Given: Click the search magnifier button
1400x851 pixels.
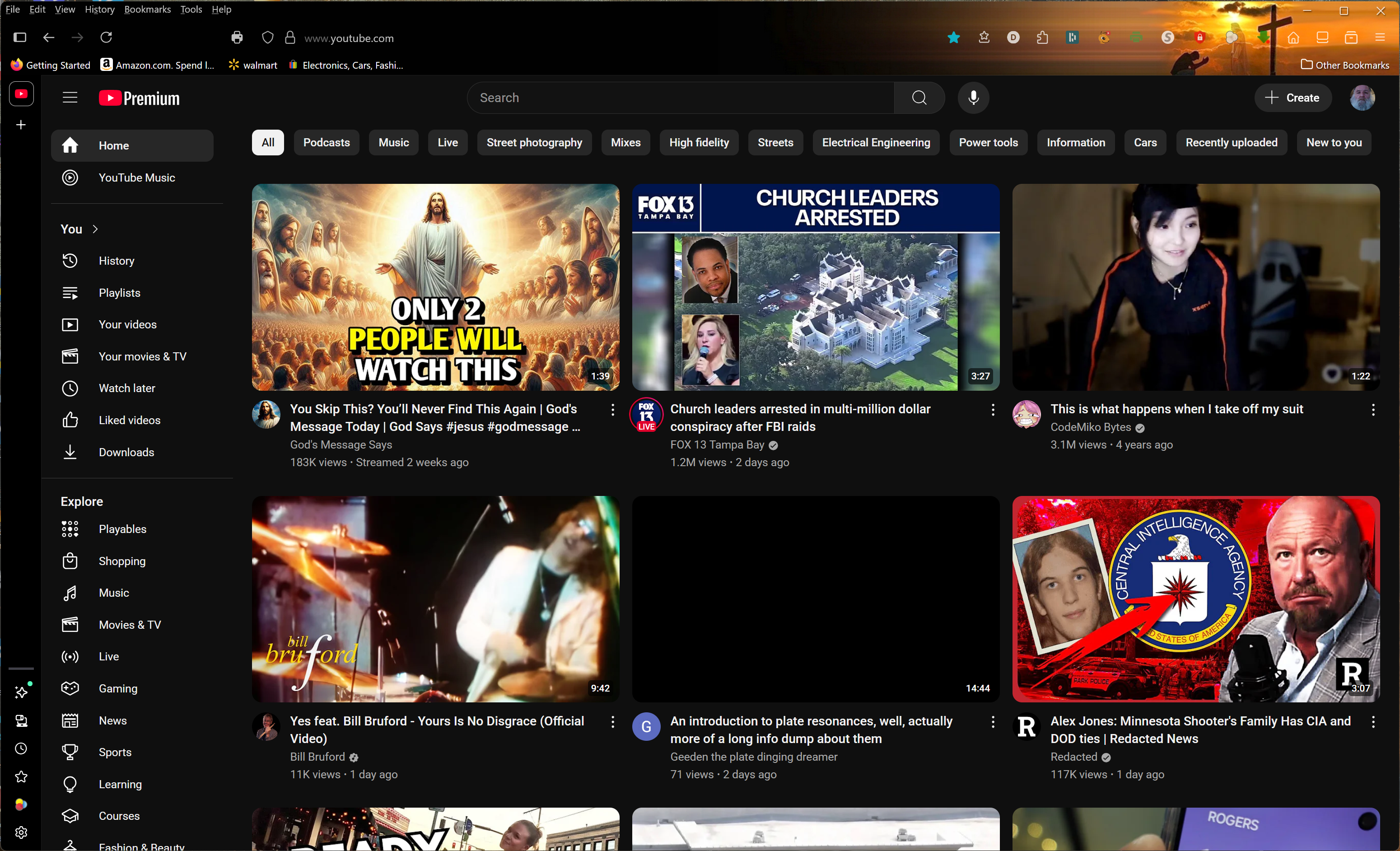Looking at the screenshot, I should [x=919, y=98].
